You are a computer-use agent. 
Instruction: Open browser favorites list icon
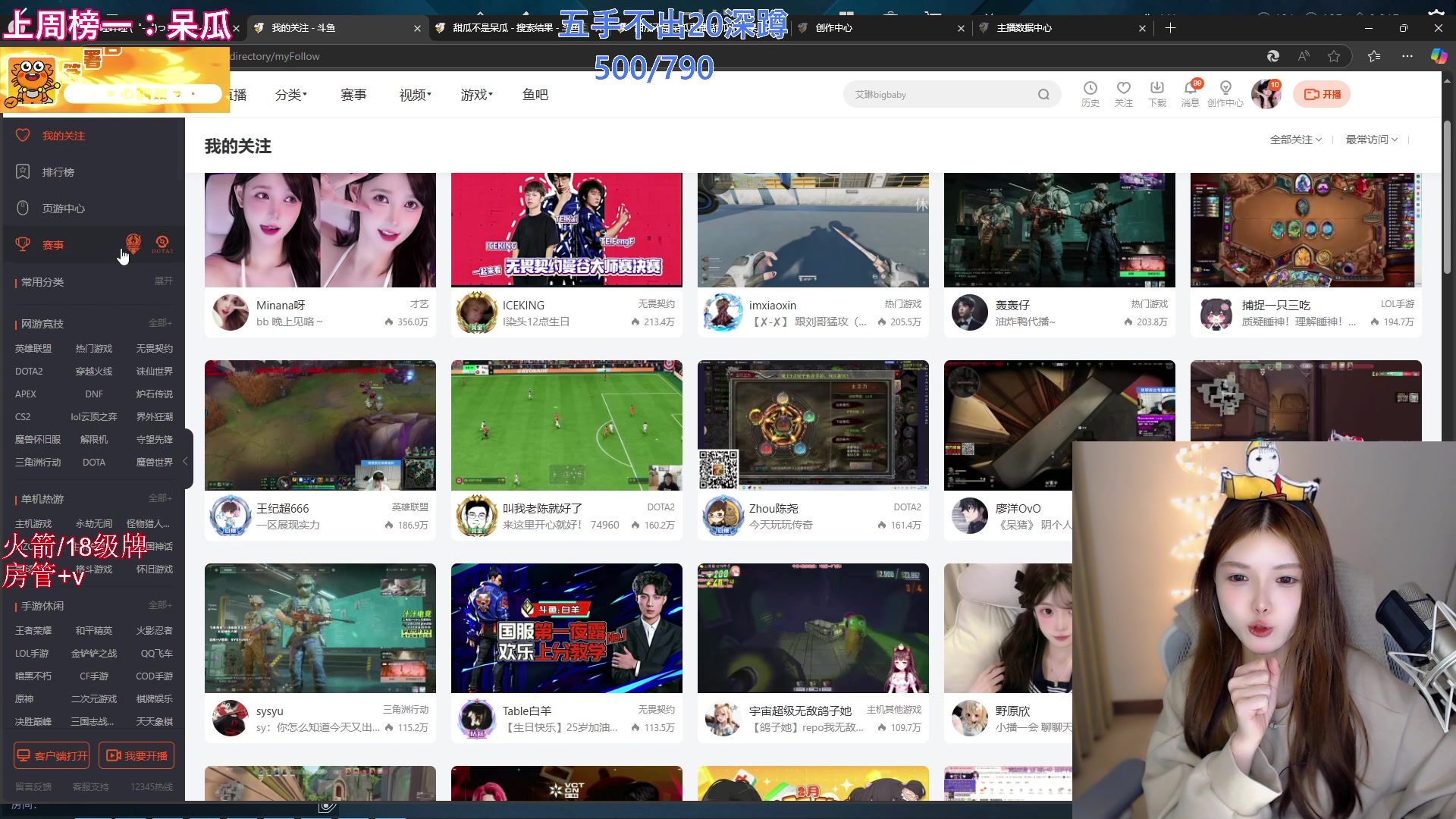1374,56
